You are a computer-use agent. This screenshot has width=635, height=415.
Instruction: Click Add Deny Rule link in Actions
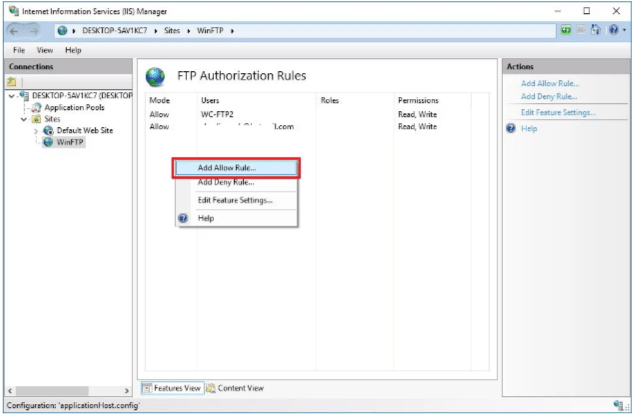click(x=549, y=96)
